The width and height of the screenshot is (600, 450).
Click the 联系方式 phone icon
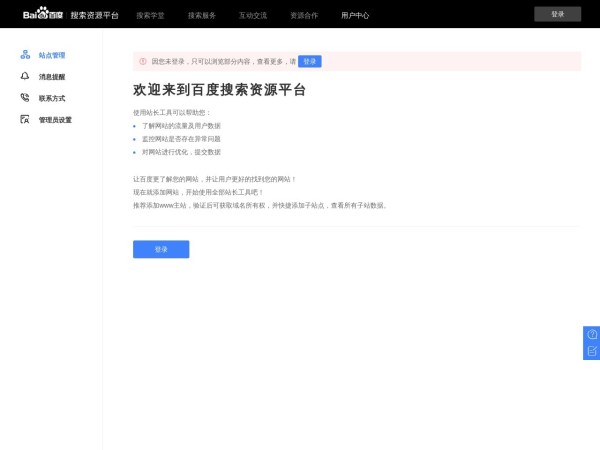[x=25, y=98]
